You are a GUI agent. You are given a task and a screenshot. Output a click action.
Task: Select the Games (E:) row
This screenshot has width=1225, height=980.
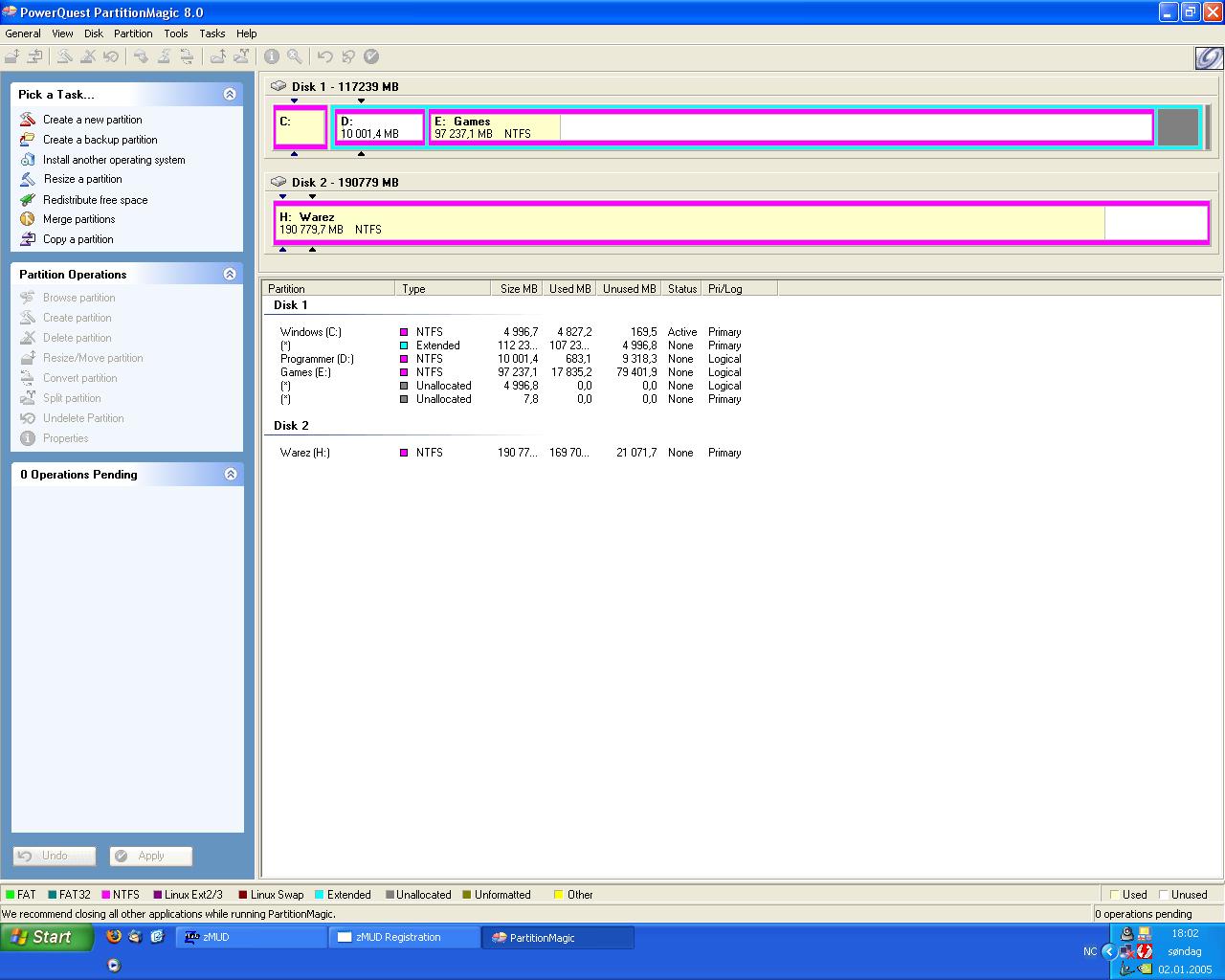pos(511,372)
